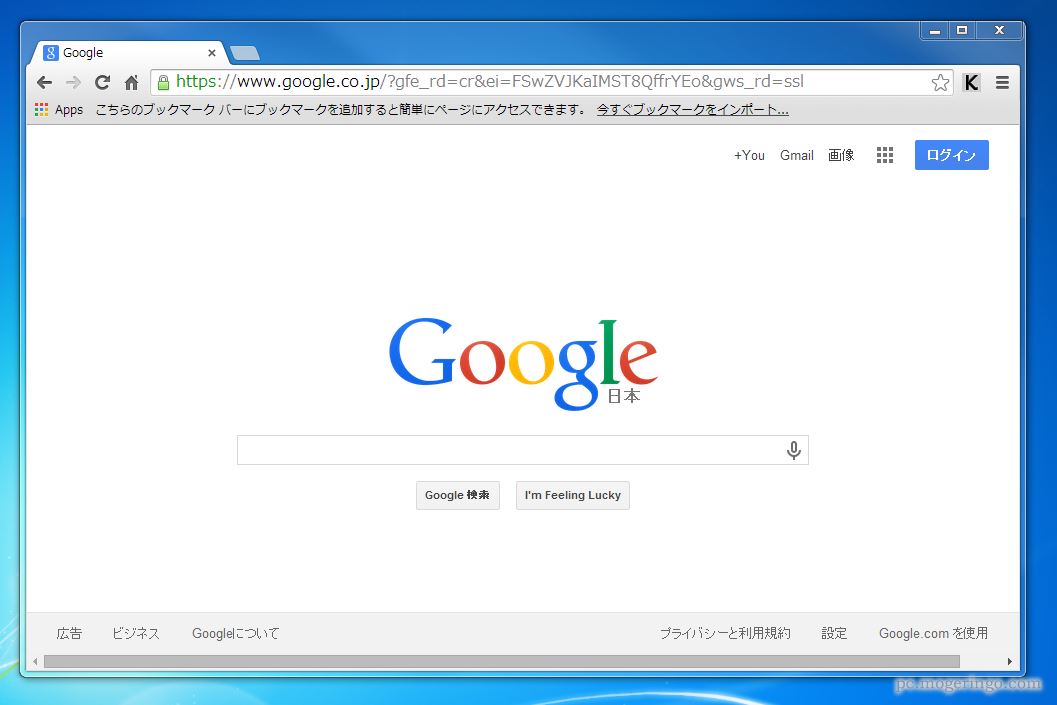
Task: Click the scrollbar right arrow
Action: click(1009, 662)
